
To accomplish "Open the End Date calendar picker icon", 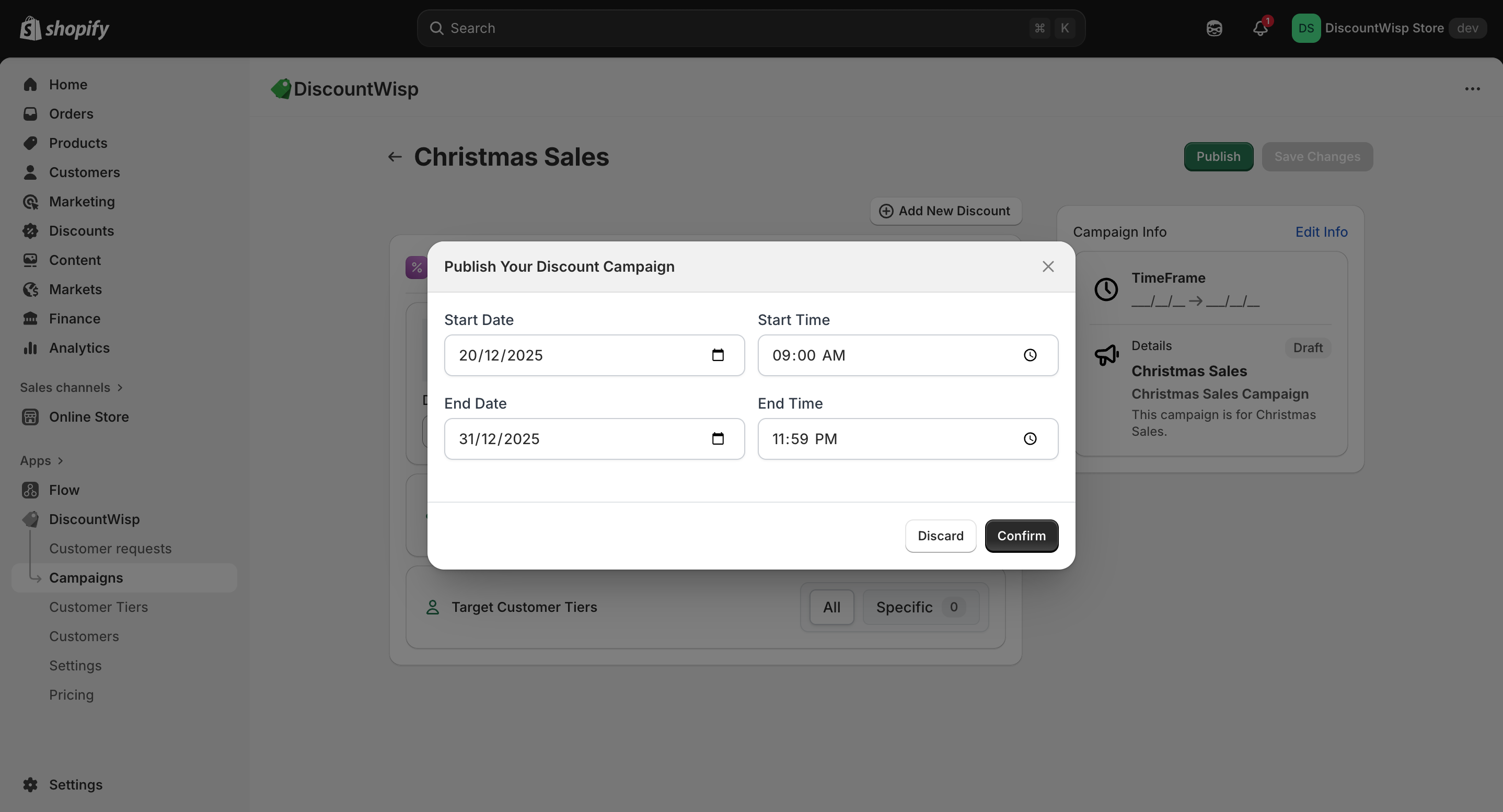I will click(x=718, y=439).
